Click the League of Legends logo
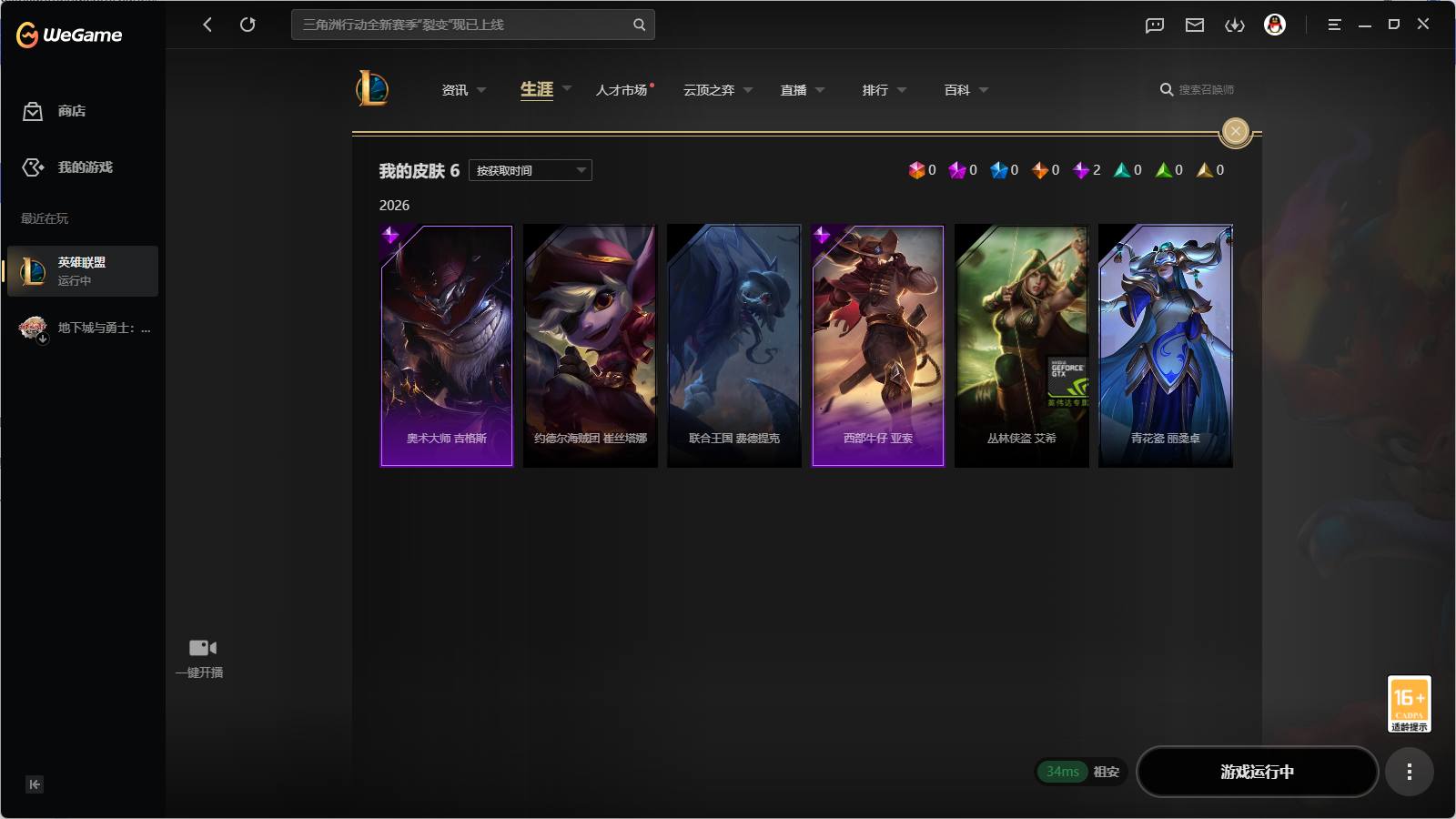Screen dimensions: 1456x819 pyautogui.click(x=372, y=88)
